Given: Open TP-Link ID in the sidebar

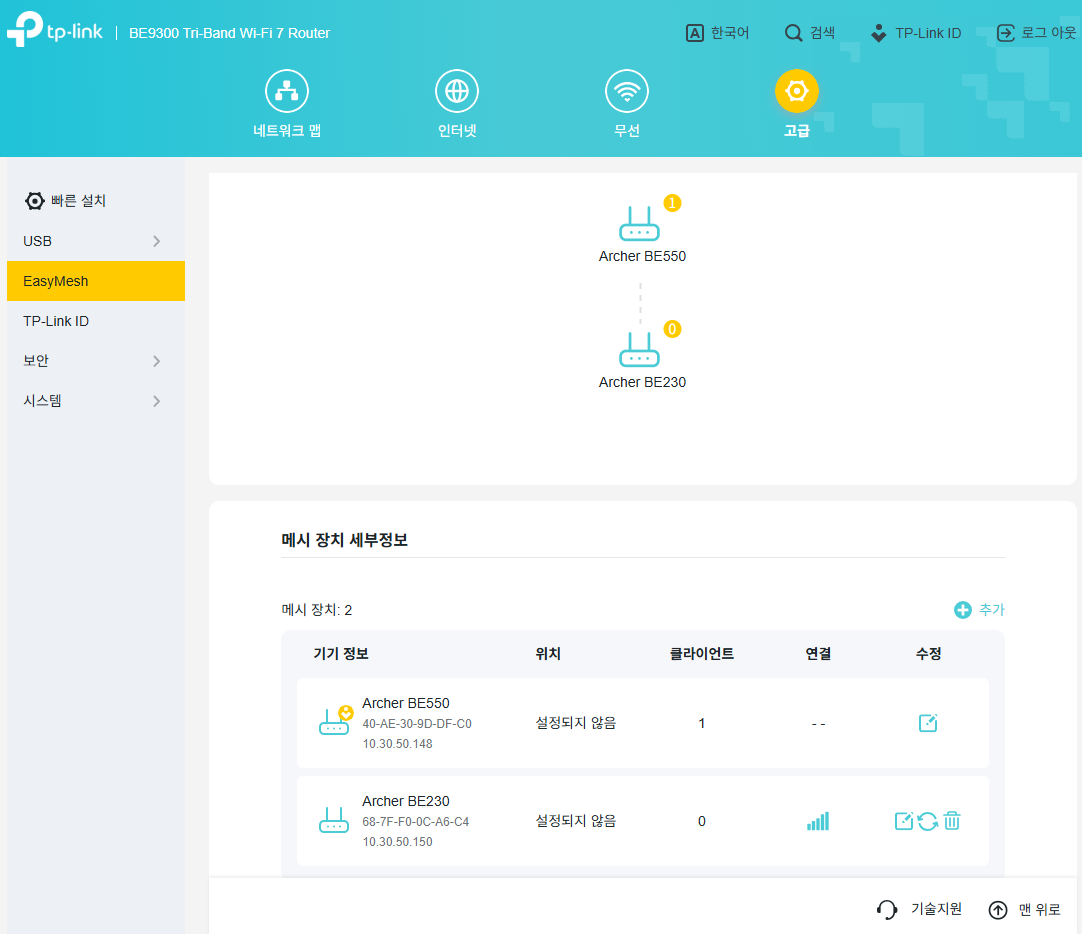Looking at the screenshot, I should pyautogui.click(x=96, y=321).
